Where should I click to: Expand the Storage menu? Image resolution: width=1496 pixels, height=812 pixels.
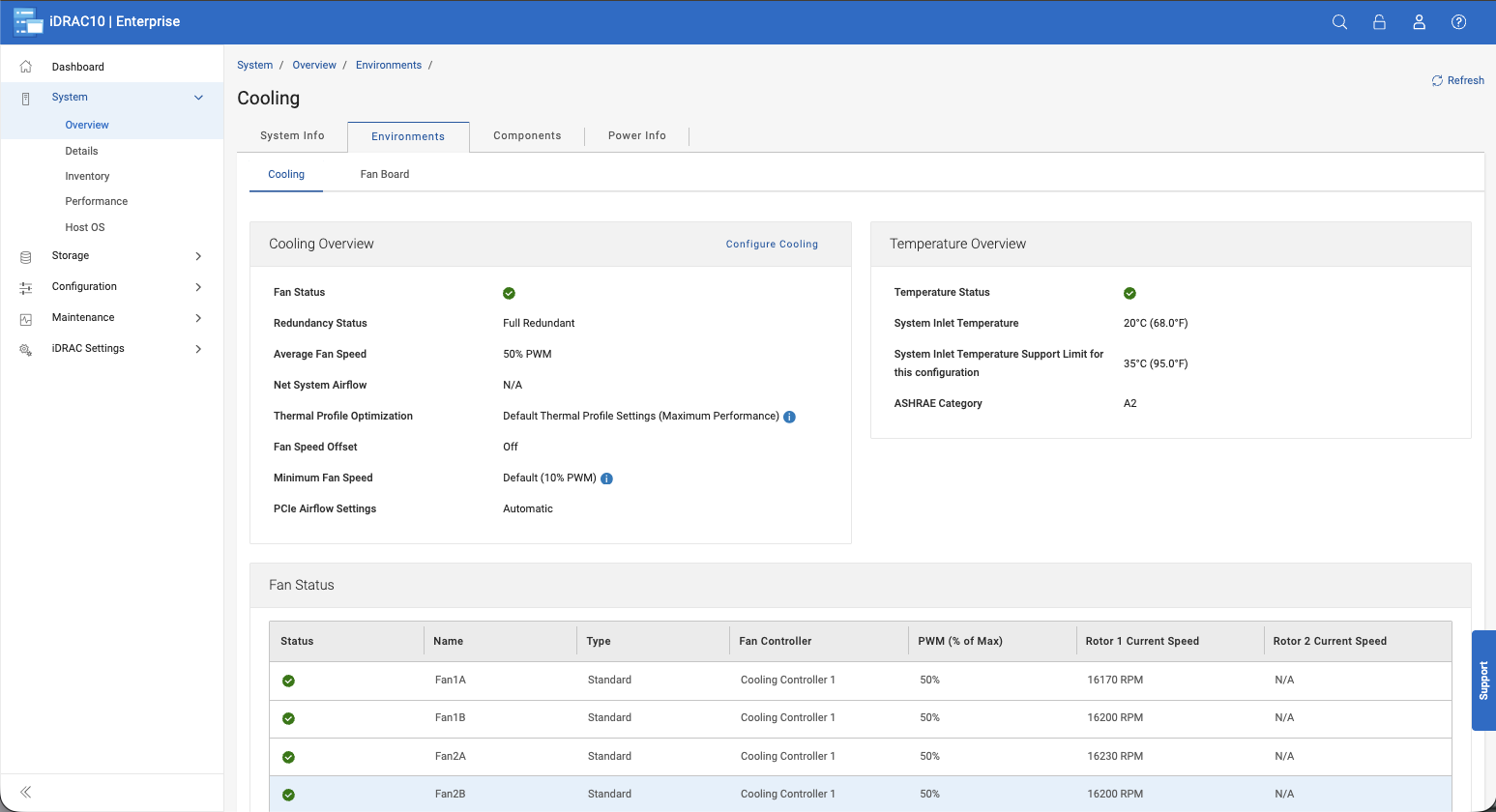tap(198, 256)
